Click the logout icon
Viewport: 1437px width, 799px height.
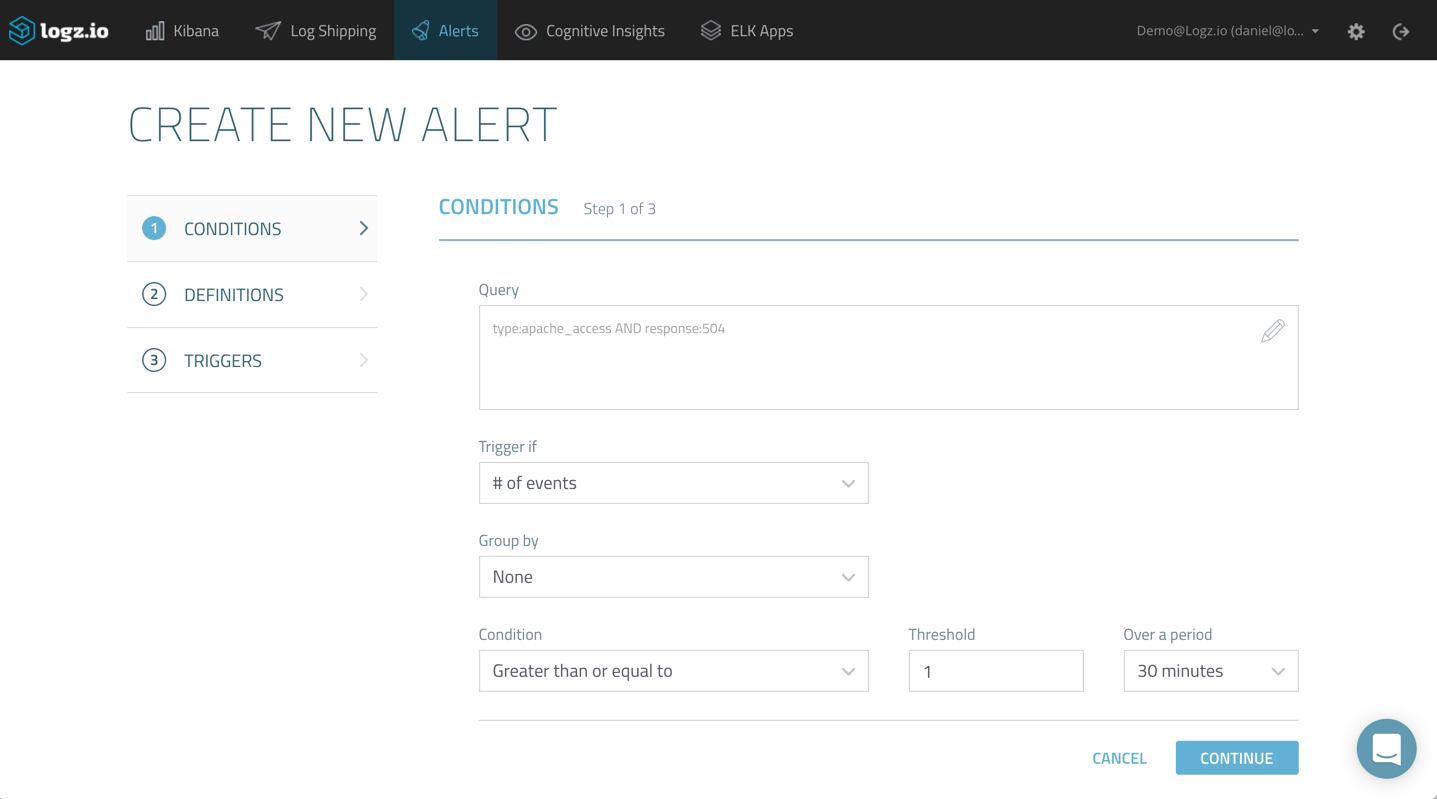[1401, 31]
